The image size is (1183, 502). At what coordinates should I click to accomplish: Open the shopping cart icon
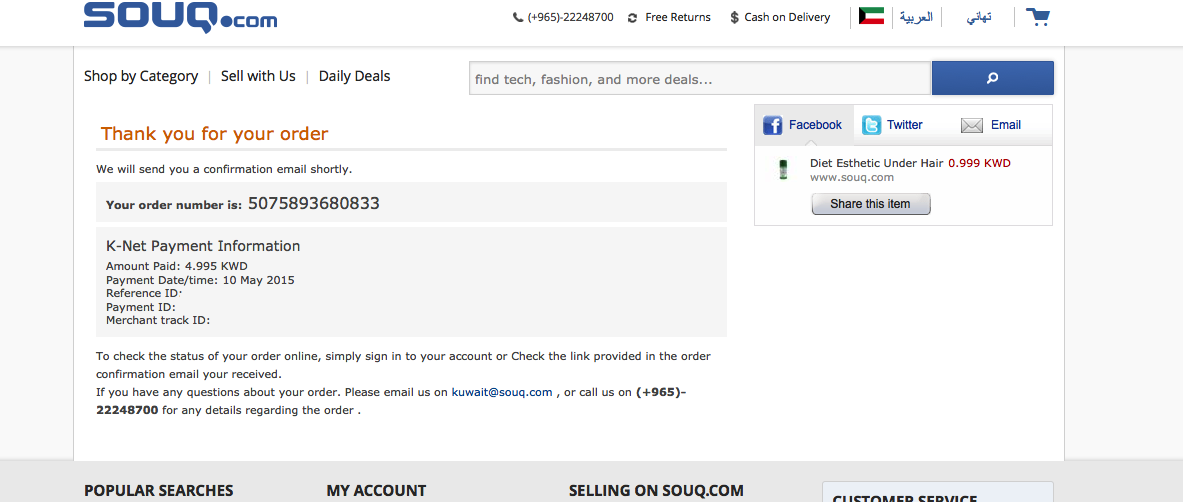pyautogui.click(x=1039, y=17)
